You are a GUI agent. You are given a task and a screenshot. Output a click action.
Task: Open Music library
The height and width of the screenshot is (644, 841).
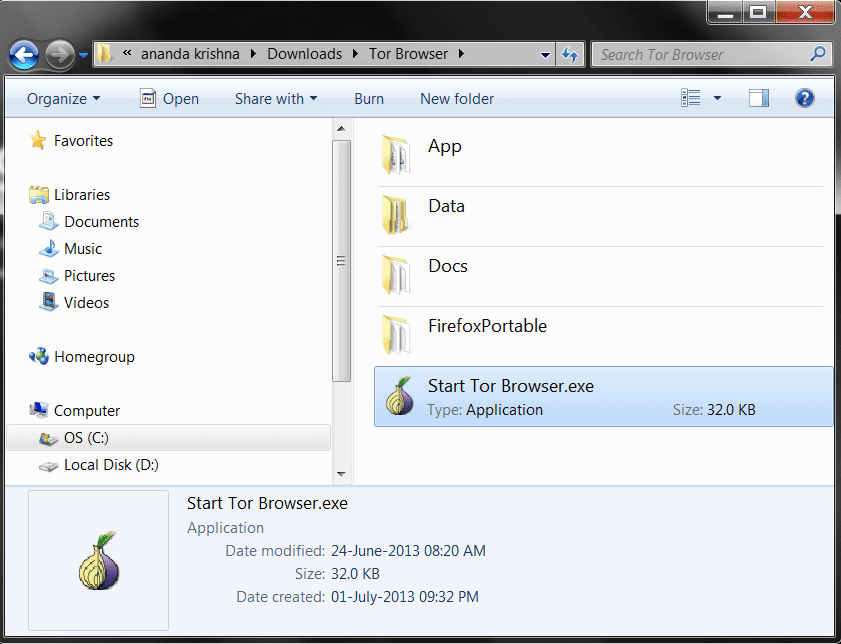(83, 249)
